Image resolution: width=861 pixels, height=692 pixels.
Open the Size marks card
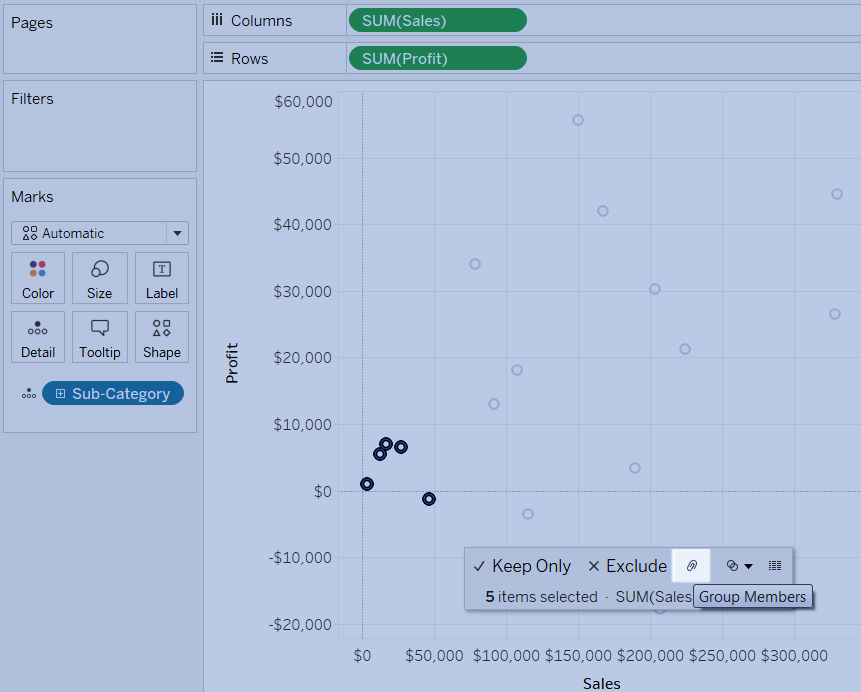pos(100,278)
